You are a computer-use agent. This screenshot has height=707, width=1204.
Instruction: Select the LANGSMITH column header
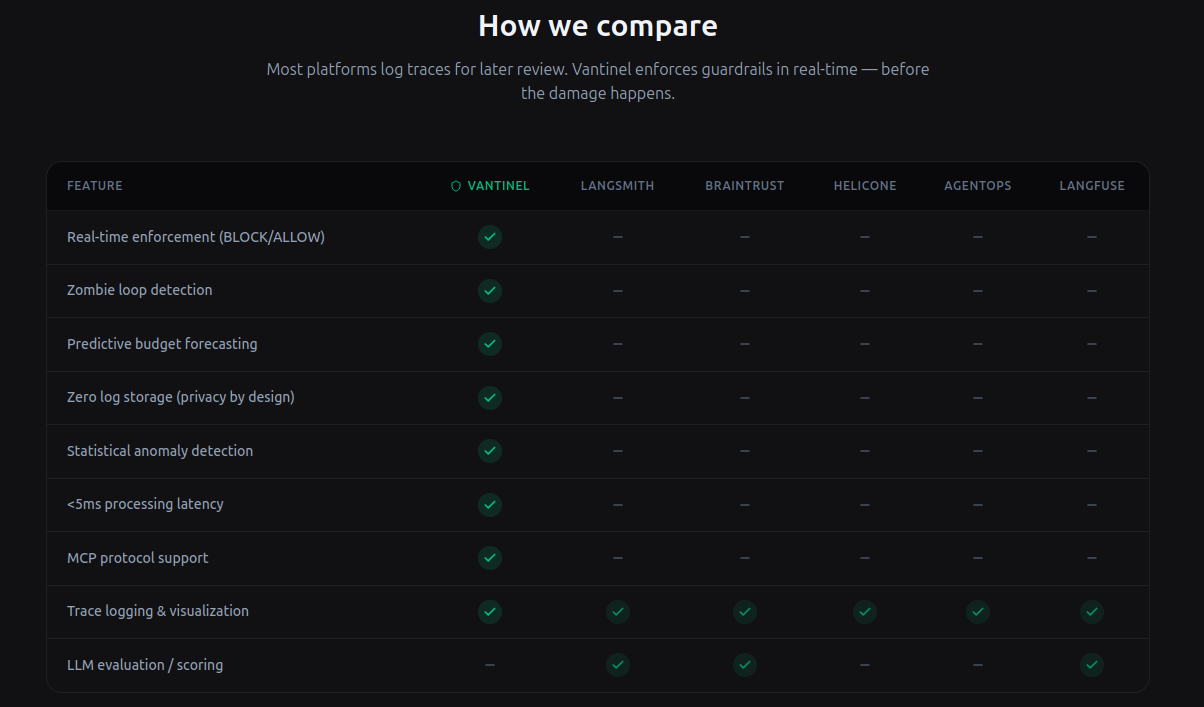pyautogui.click(x=618, y=186)
